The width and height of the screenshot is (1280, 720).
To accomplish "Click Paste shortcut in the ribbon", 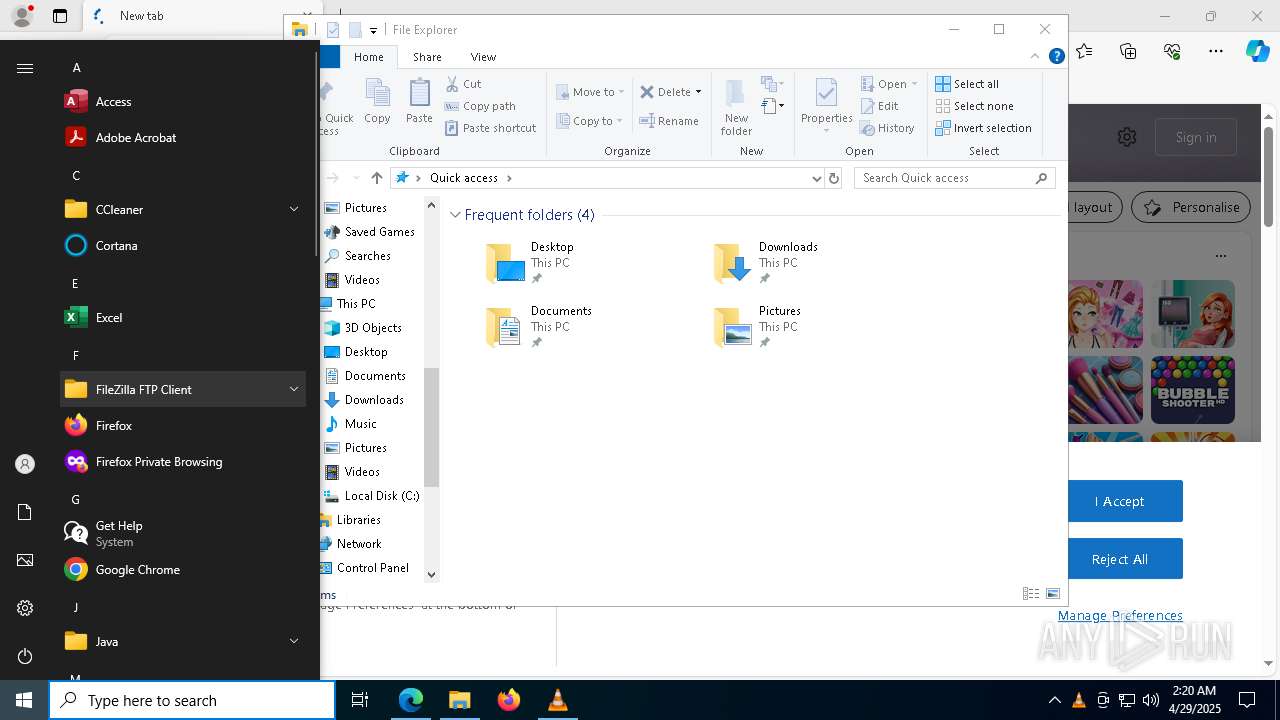I will [490, 128].
